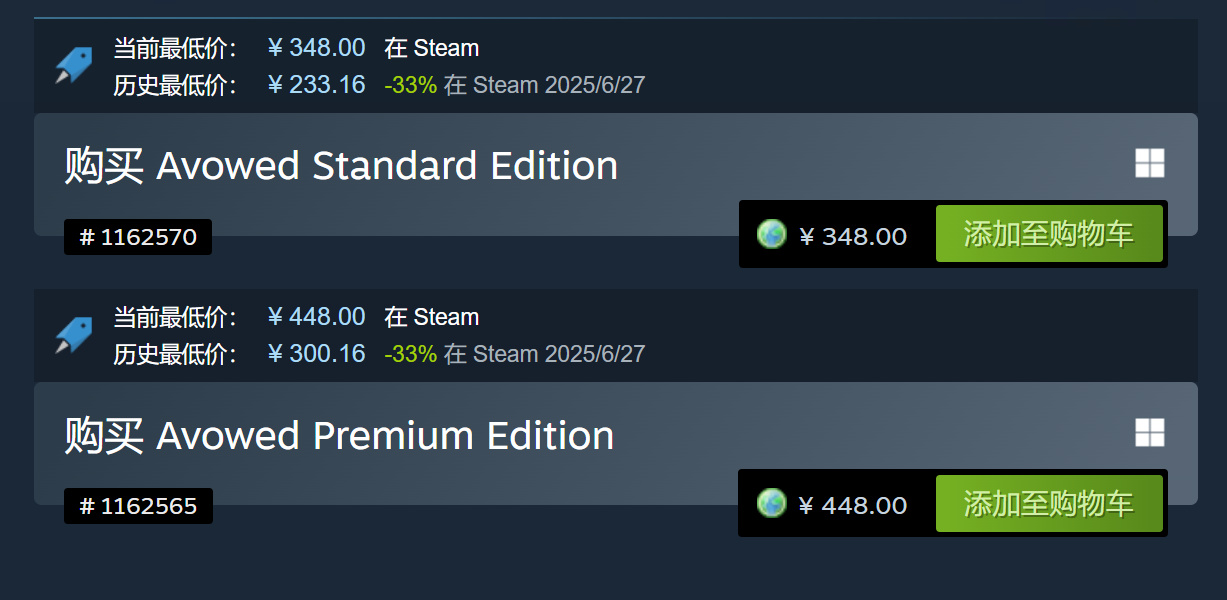The image size is (1227, 600).
Task: Click the price tag icon above Standard Edition
Action: 73,66
